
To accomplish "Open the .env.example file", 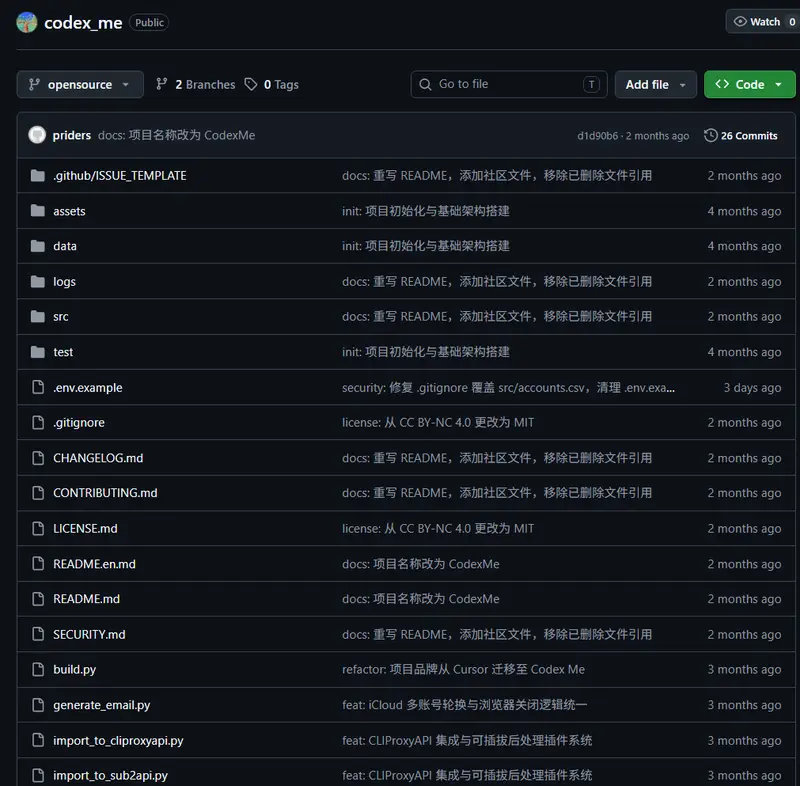I will click(88, 388).
